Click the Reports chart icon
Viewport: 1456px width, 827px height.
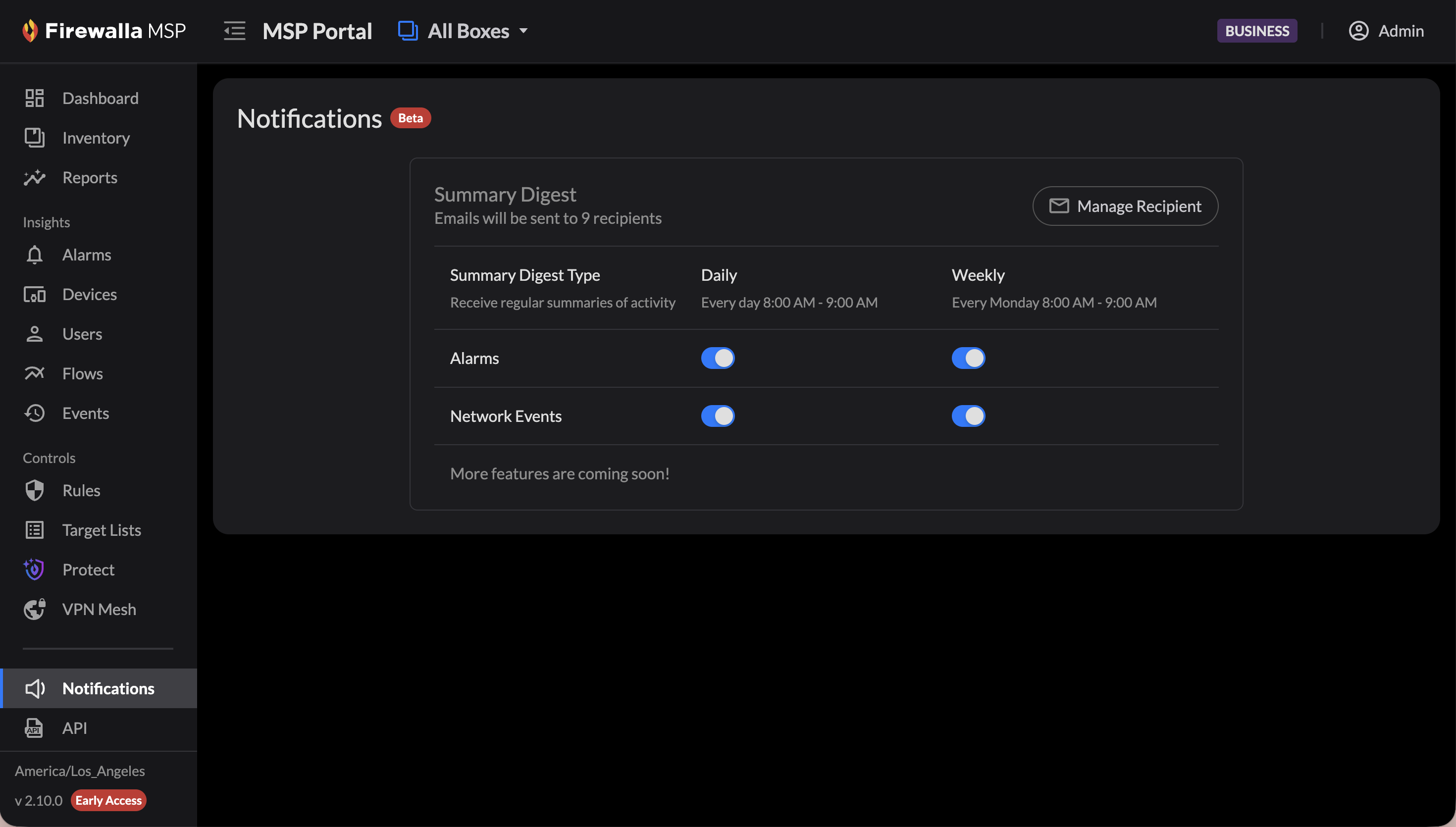point(34,178)
